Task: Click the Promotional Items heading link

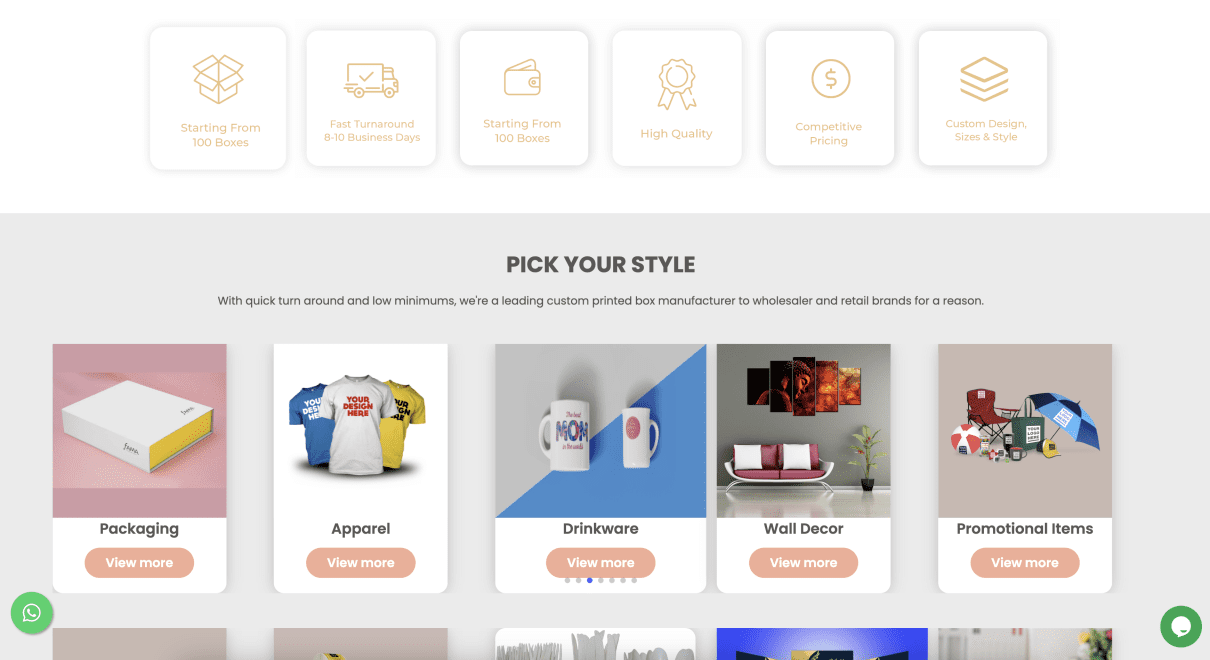Action: (1025, 529)
